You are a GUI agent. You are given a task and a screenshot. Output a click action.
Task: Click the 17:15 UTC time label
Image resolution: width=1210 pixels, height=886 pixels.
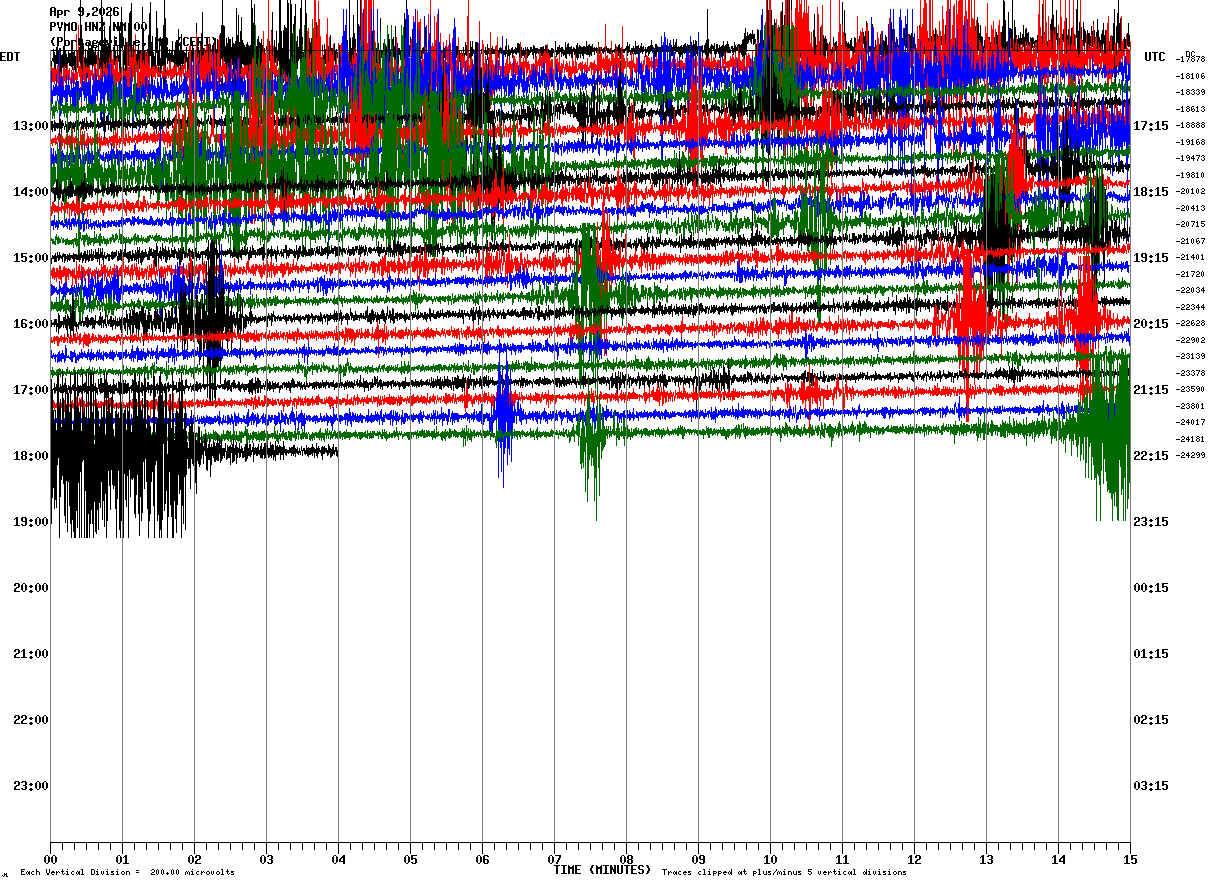tap(1151, 126)
